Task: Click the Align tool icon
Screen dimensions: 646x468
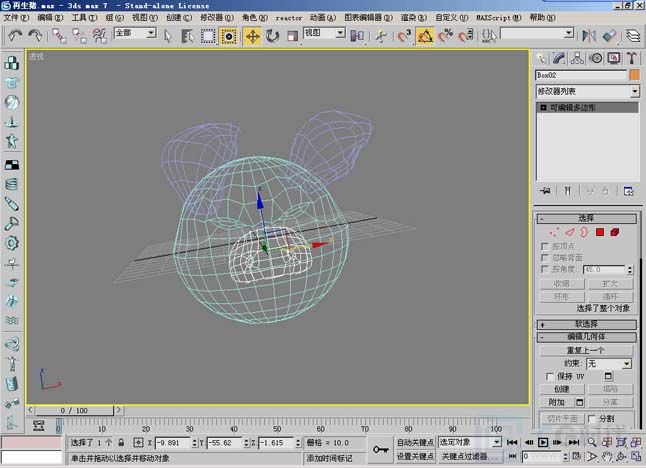Action: (610, 36)
